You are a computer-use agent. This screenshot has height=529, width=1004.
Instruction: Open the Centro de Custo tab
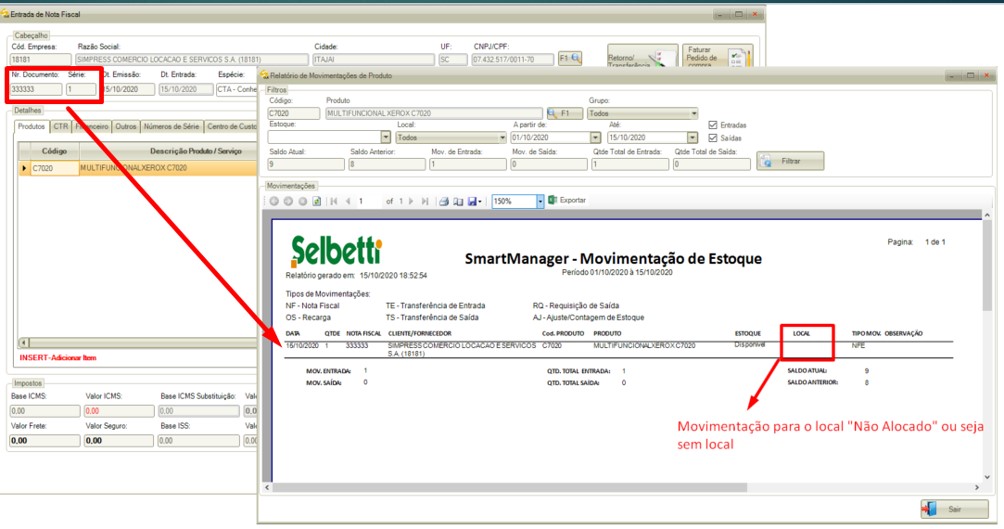(x=231, y=127)
